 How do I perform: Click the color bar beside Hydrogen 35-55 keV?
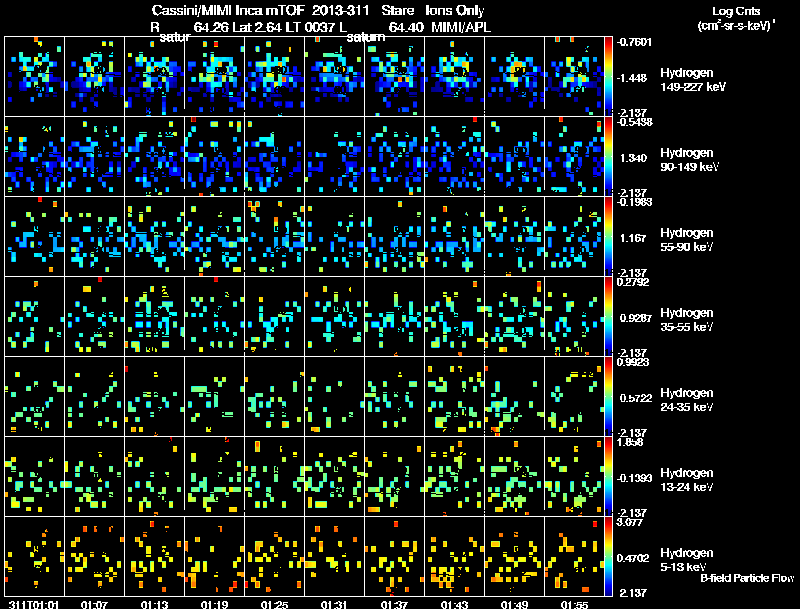608,316
